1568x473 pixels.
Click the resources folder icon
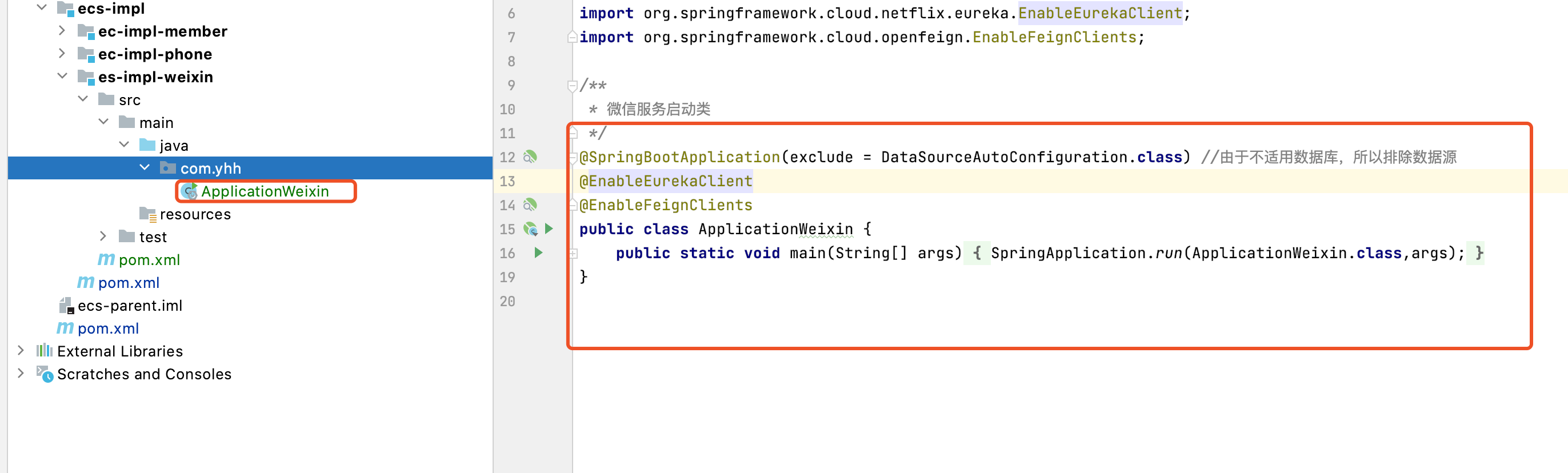[x=148, y=214]
